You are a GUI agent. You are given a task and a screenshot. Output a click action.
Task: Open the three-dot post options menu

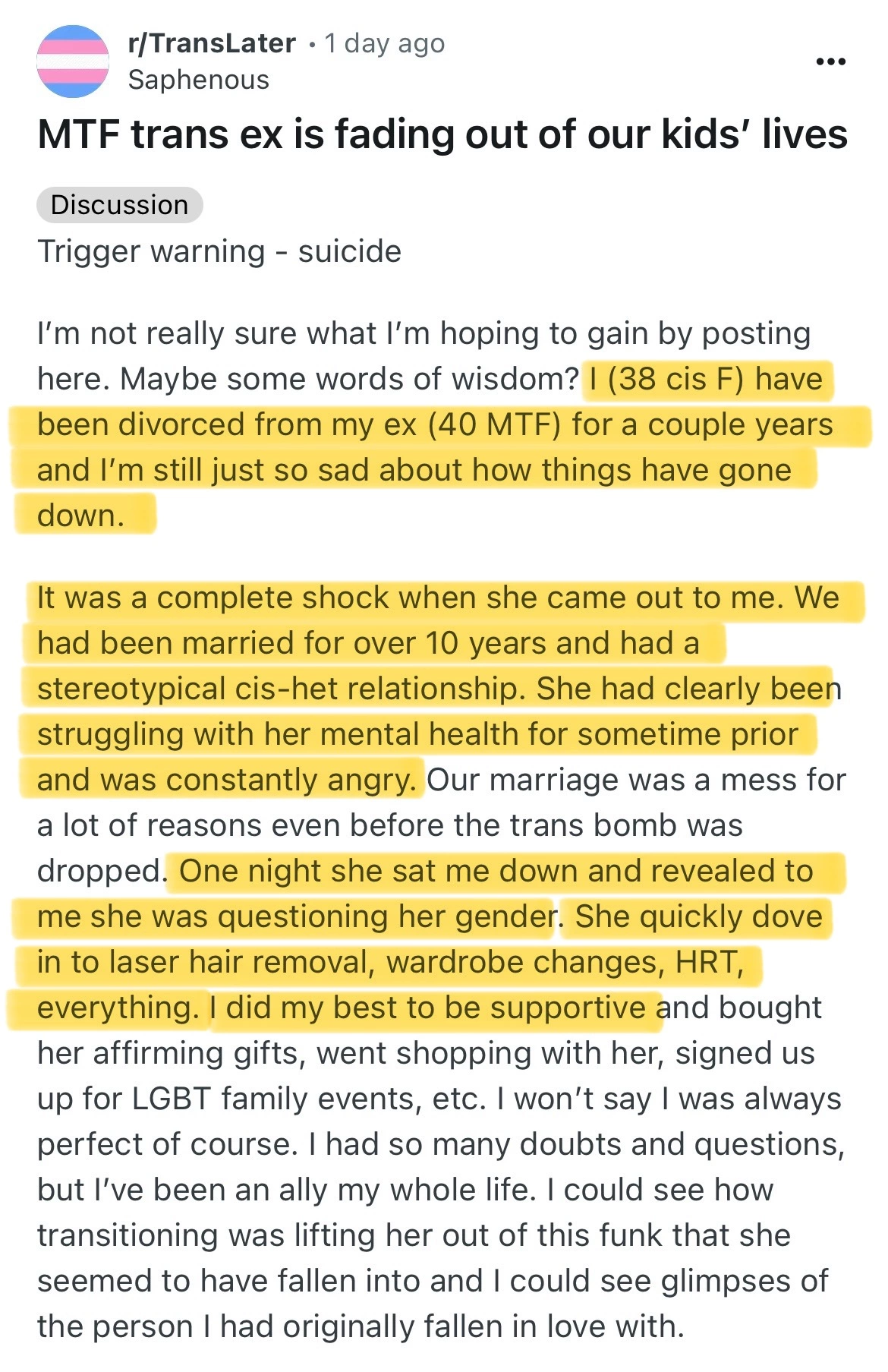click(x=830, y=62)
